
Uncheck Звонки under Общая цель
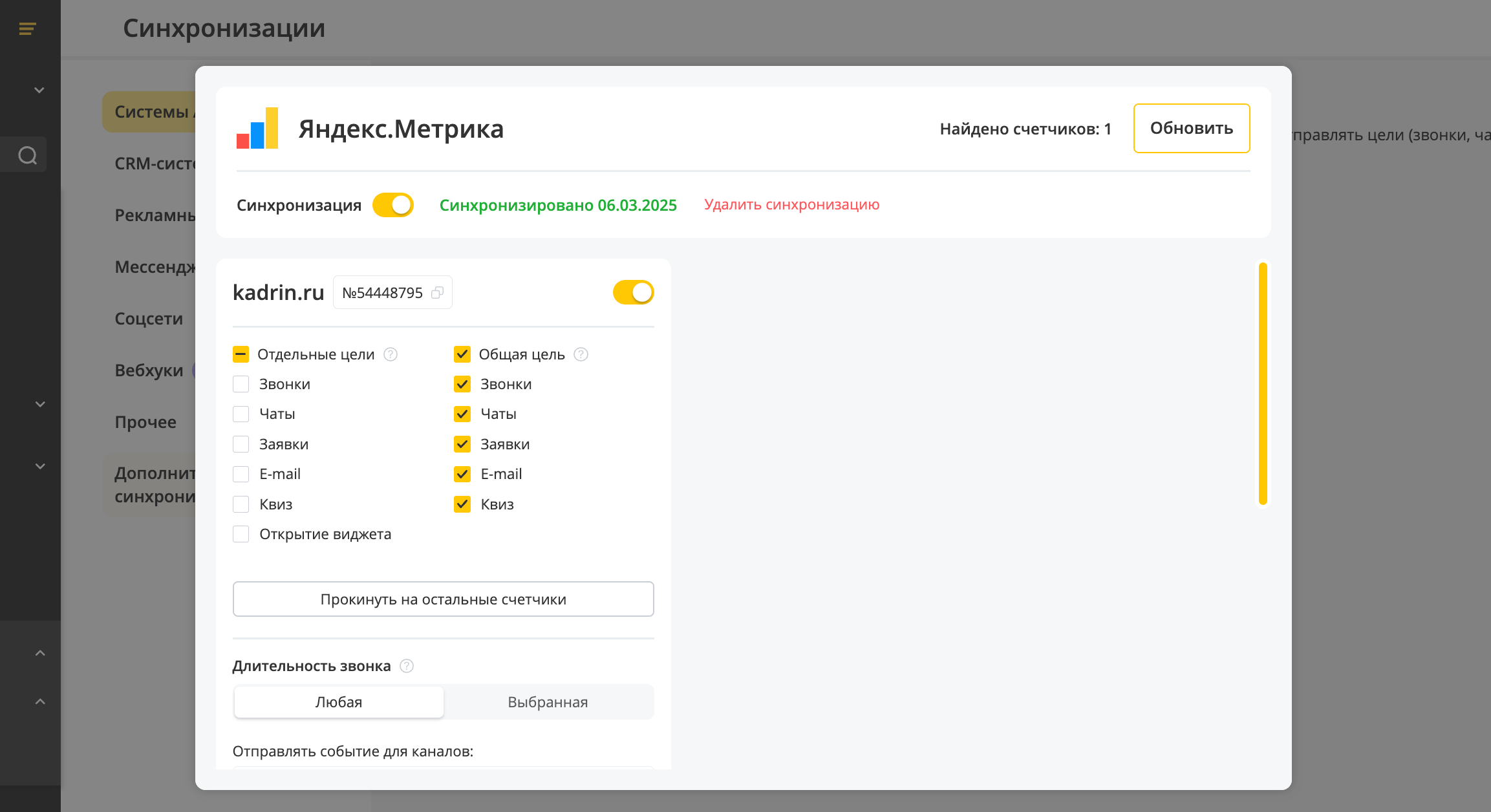(x=462, y=384)
